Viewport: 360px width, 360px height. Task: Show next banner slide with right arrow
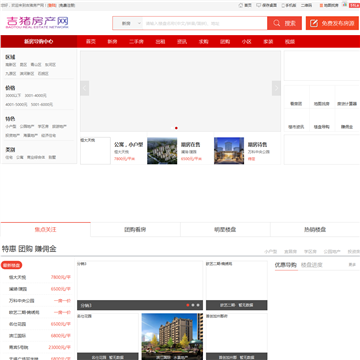click(276, 88)
